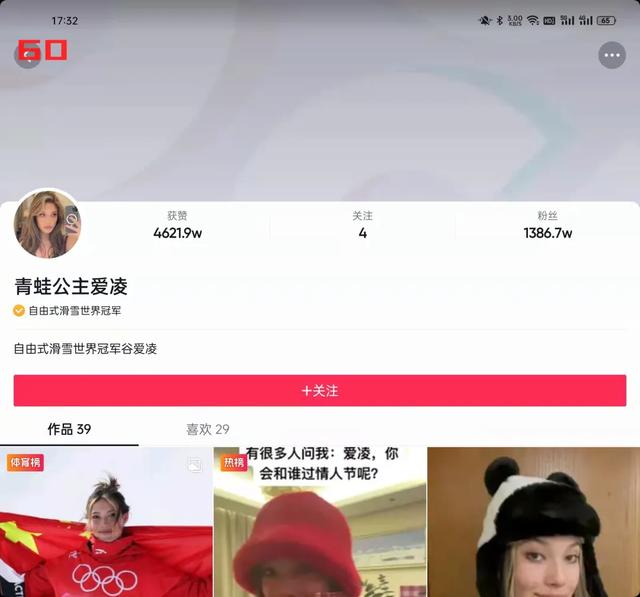Open the video with the Olympic flag photo
This screenshot has height=597, width=640.
point(106,522)
